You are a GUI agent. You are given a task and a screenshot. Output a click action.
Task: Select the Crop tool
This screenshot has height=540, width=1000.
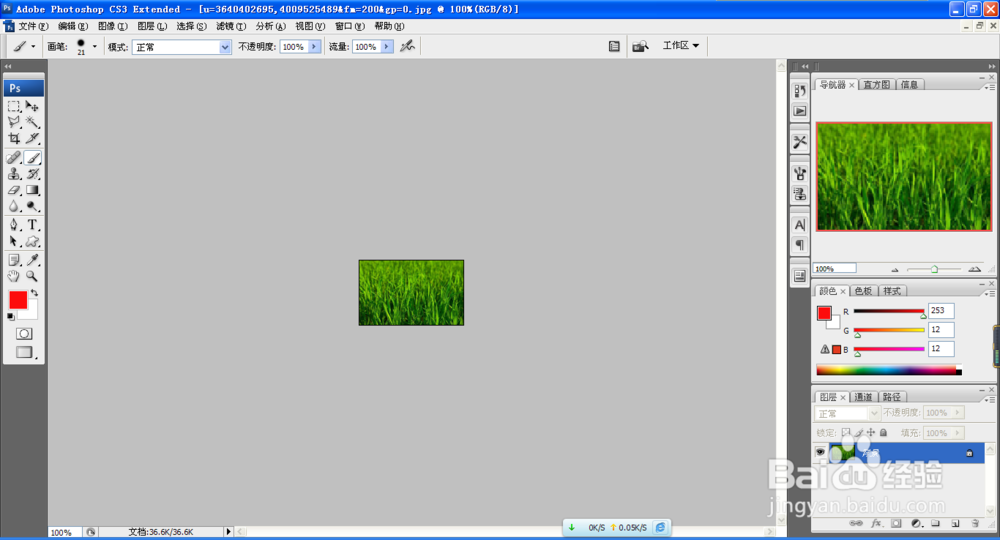point(14,138)
